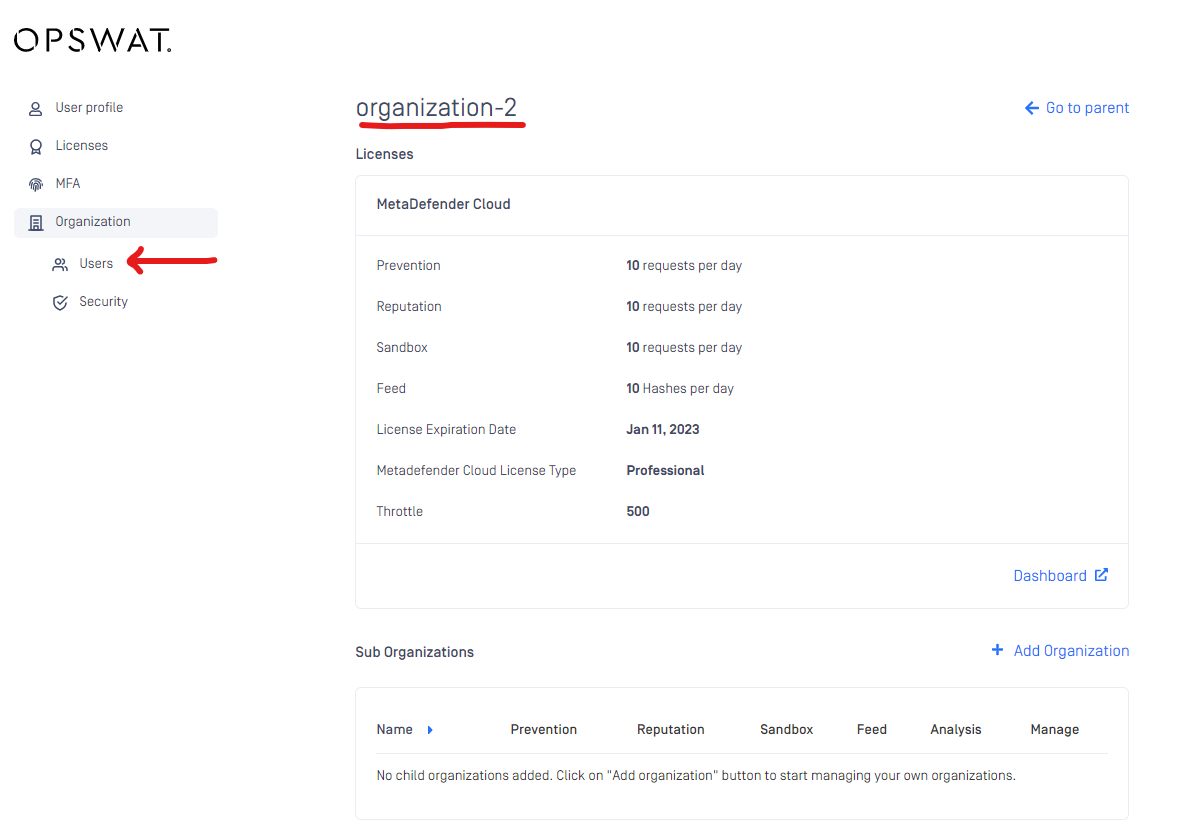Screen dimensions: 1177x835
Task: Click the 'Jan 11, 2023' date value
Action: pos(663,430)
